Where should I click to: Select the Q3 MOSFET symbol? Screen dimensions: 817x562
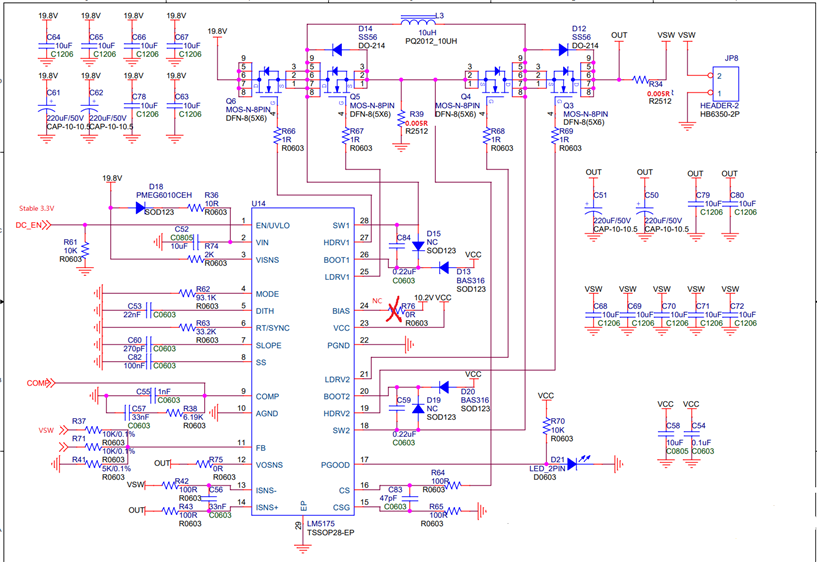coord(565,80)
